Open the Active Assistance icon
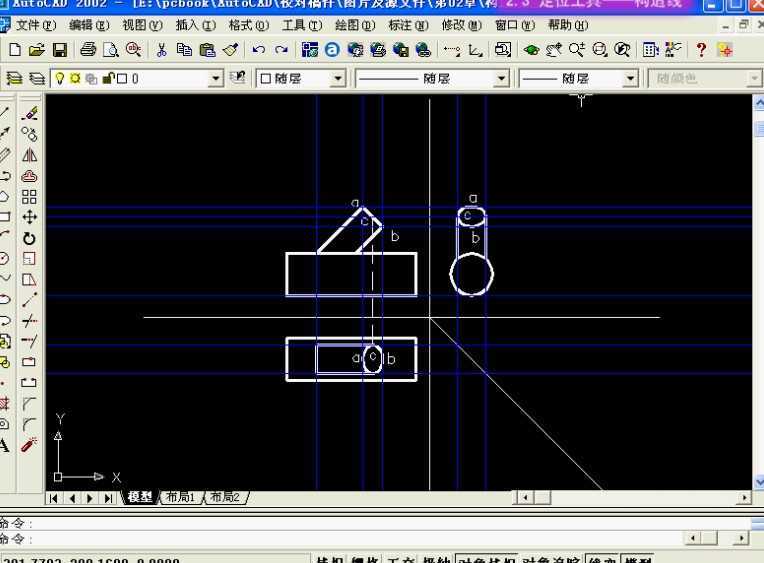Image resolution: width=764 pixels, height=563 pixels. click(725, 50)
